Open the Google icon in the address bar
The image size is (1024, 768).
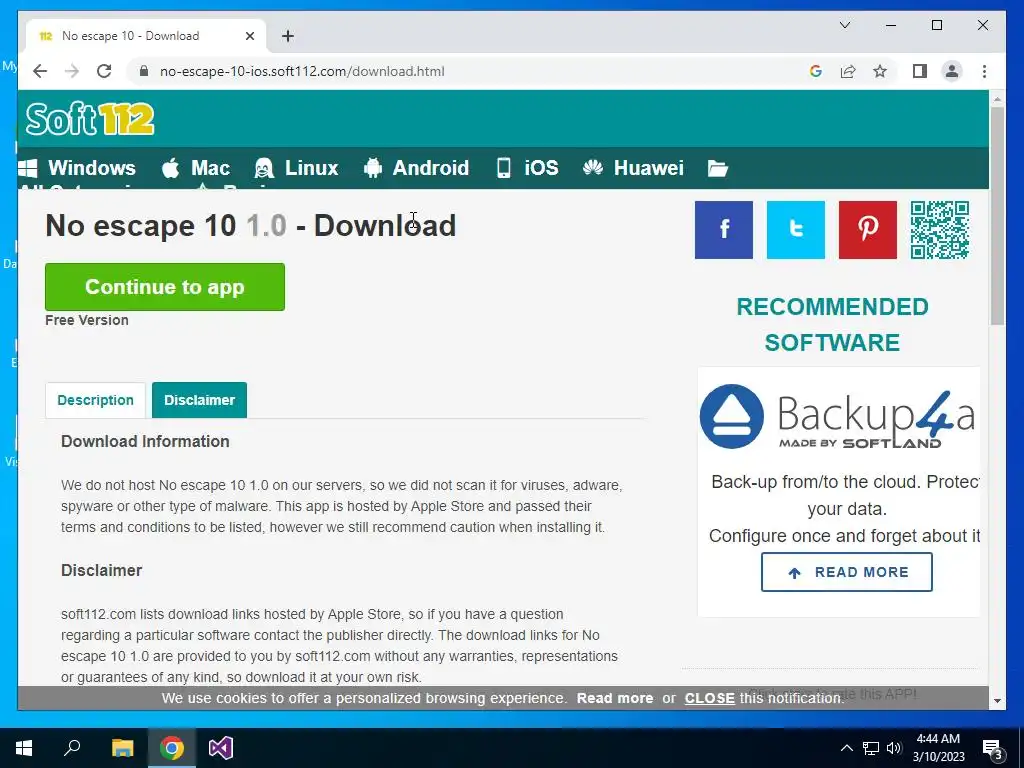[815, 71]
